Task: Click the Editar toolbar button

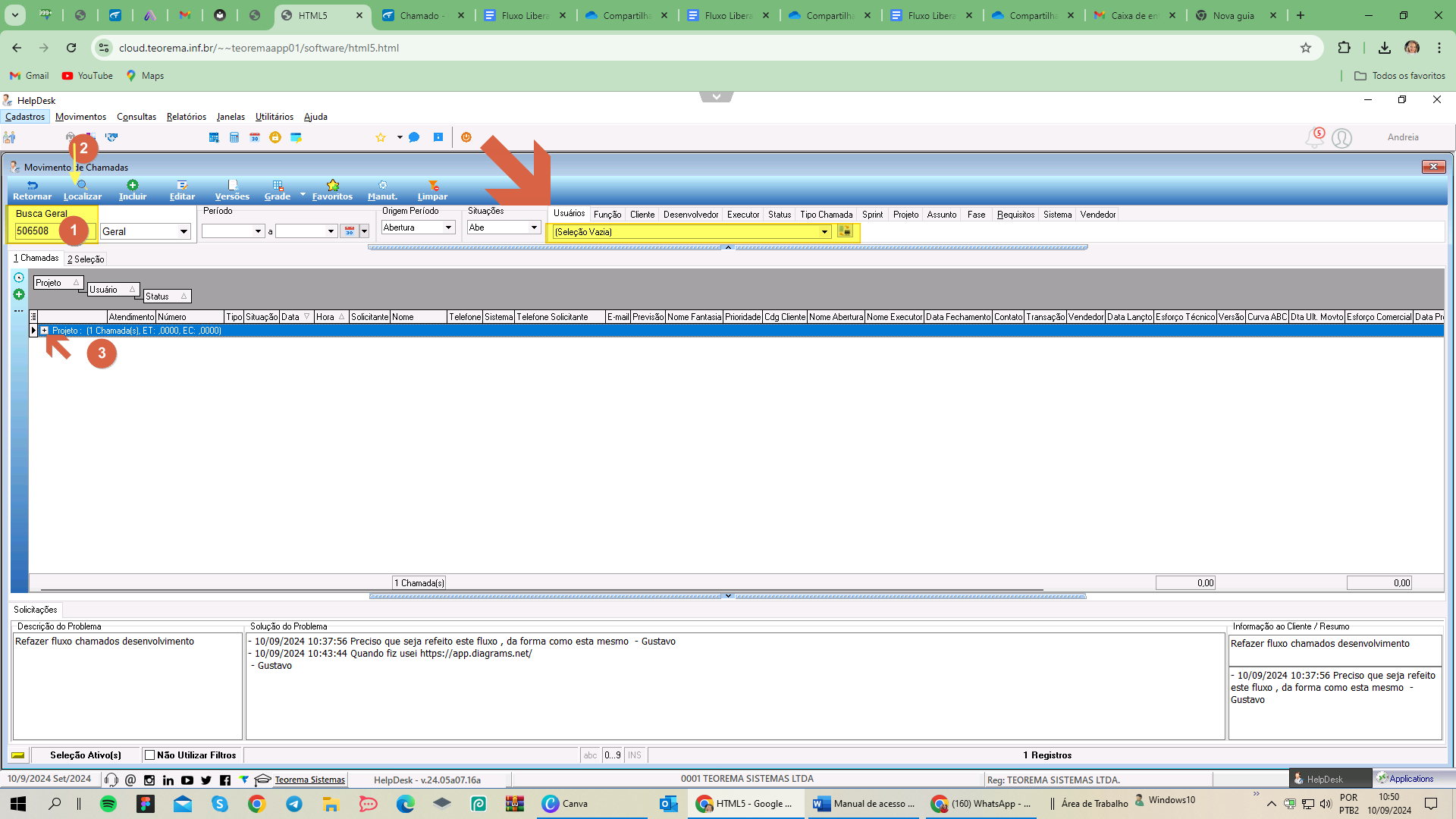Action: coord(182,190)
